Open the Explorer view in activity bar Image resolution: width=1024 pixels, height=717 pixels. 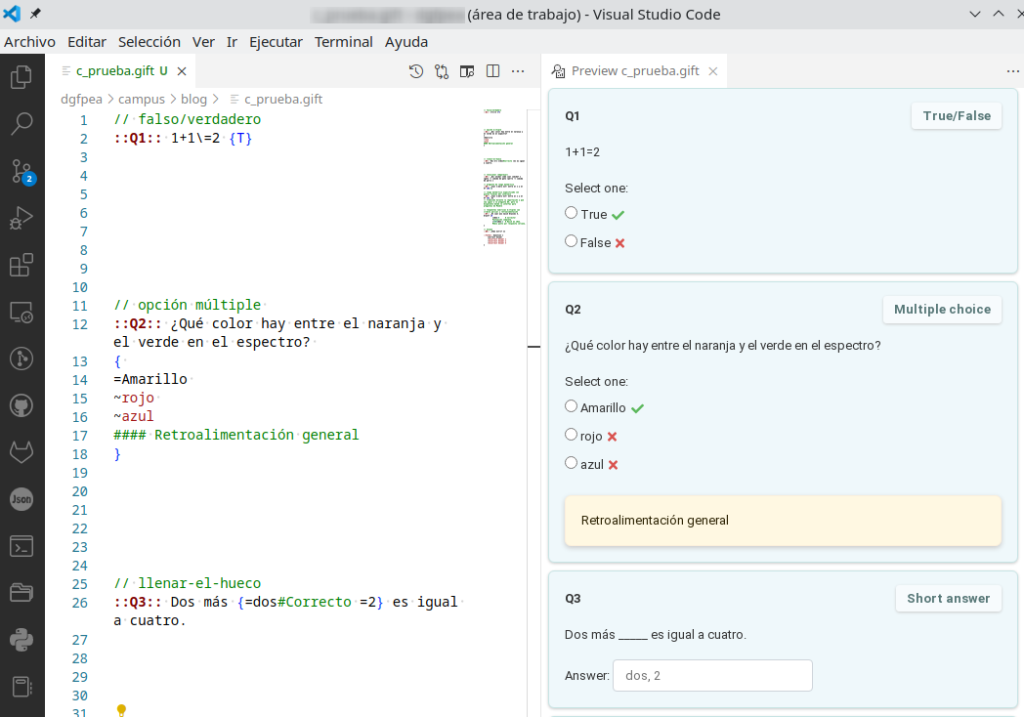point(22,77)
